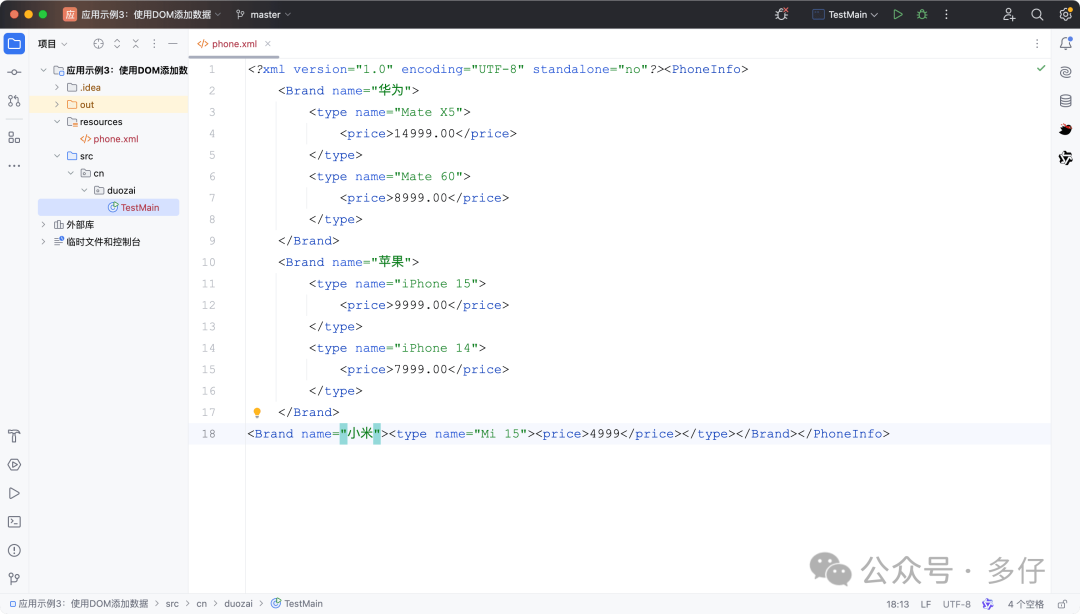Open the Build hammer tool window

point(14,436)
